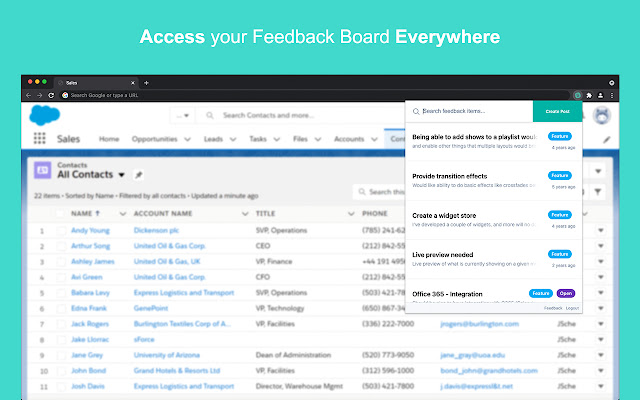Image resolution: width=640 pixels, height=400 pixels.
Task: Open the Tasks tab chevron
Action: point(276,139)
